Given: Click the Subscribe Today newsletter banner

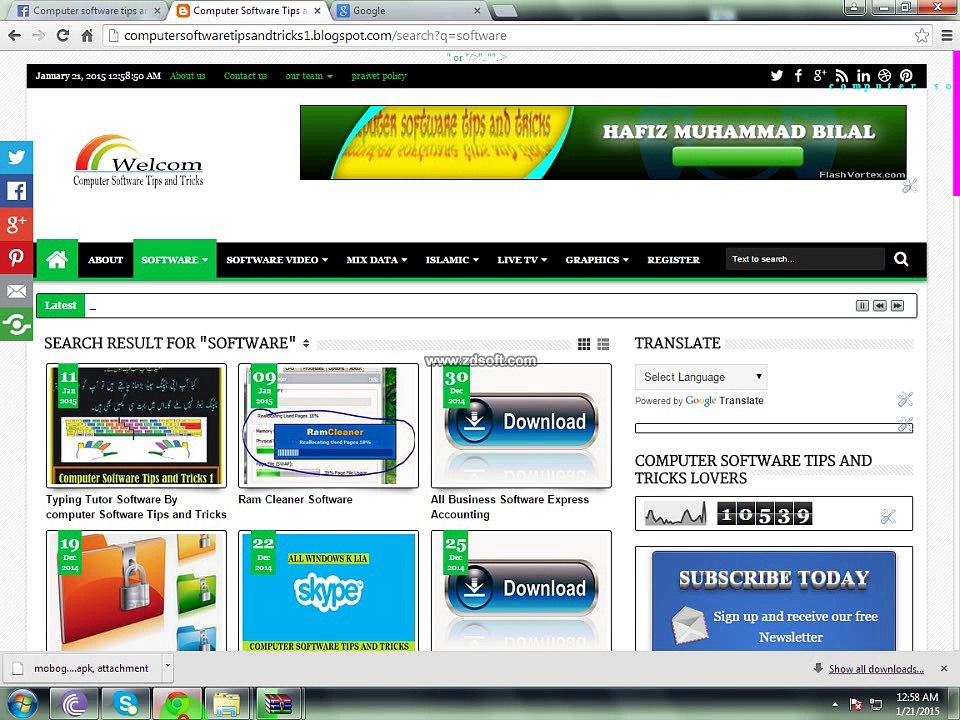Looking at the screenshot, I should coord(774,600).
